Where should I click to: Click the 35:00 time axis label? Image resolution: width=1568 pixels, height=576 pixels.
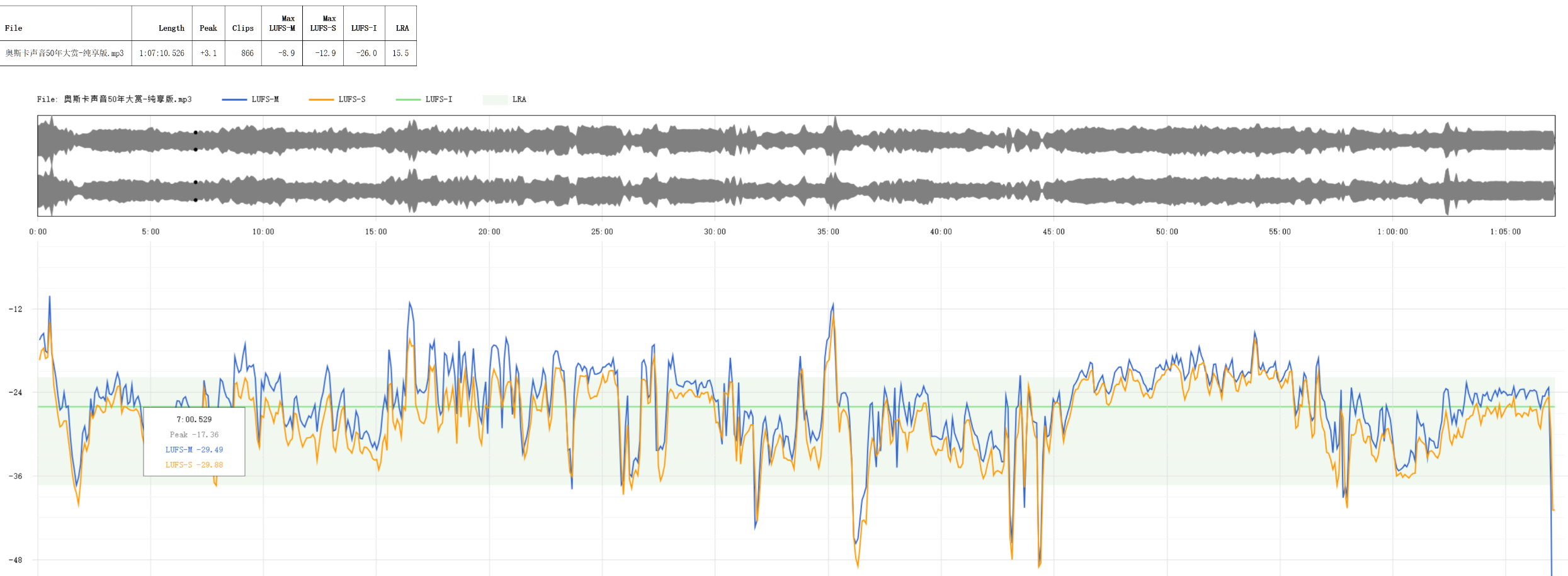828,232
